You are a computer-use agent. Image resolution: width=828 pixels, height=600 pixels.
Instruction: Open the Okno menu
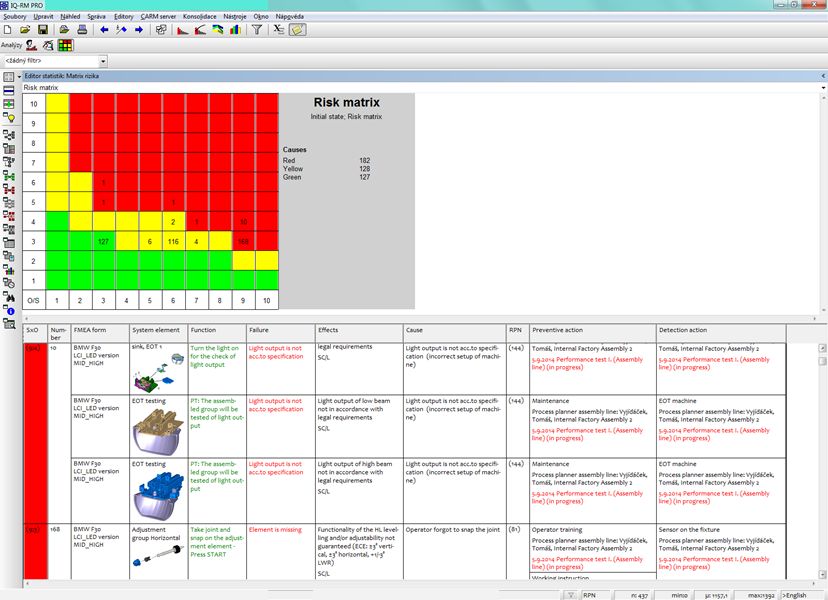[264, 15]
